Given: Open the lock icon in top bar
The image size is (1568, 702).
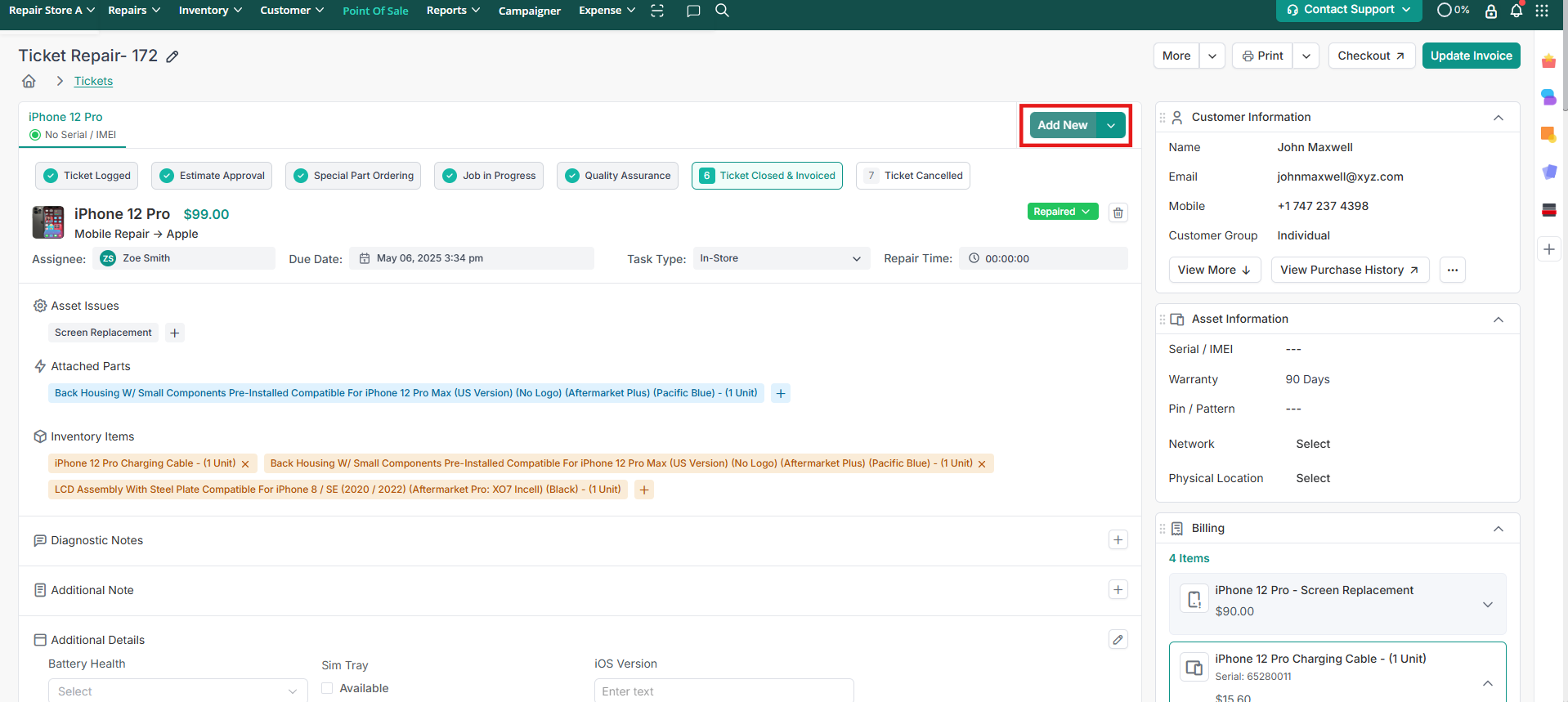Looking at the screenshot, I should (1491, 11).
